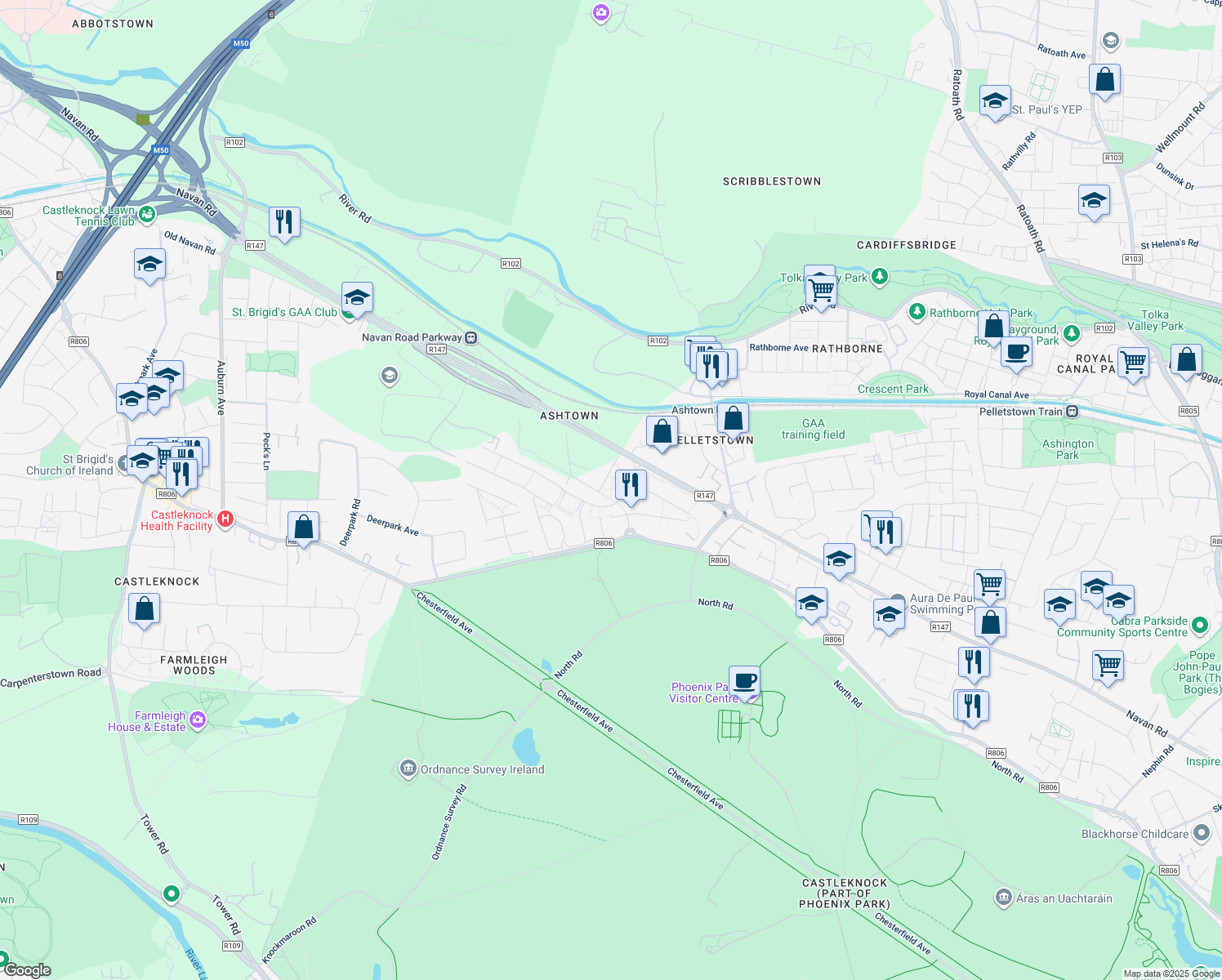Click the tree icon beside Rathborne Park label
Screen dimensions: 1222x980
(x=917, y=312)
